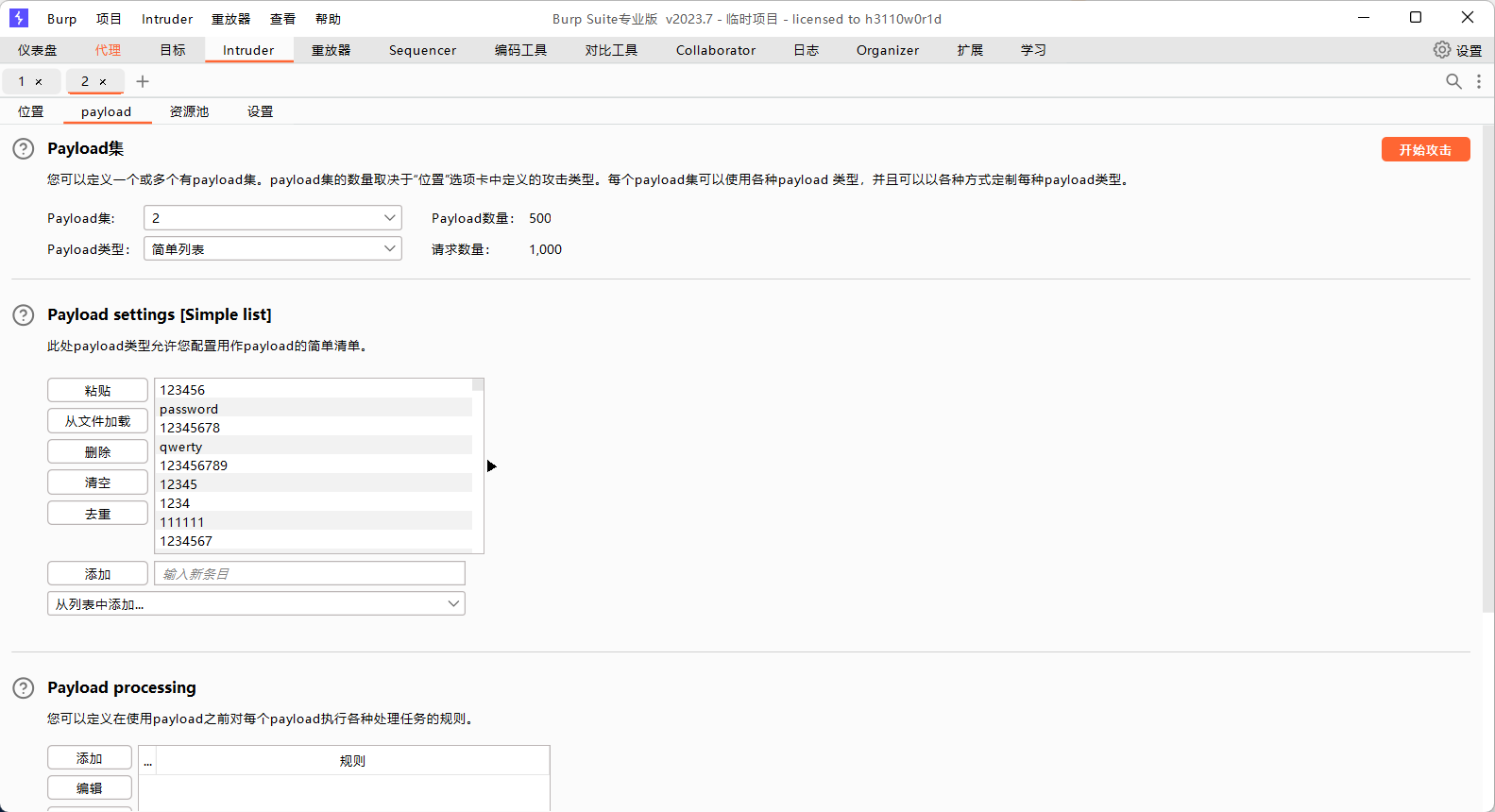Switch to the 编码工具 tab
The width and height of the screenshot is (1495, 812).
520,50
